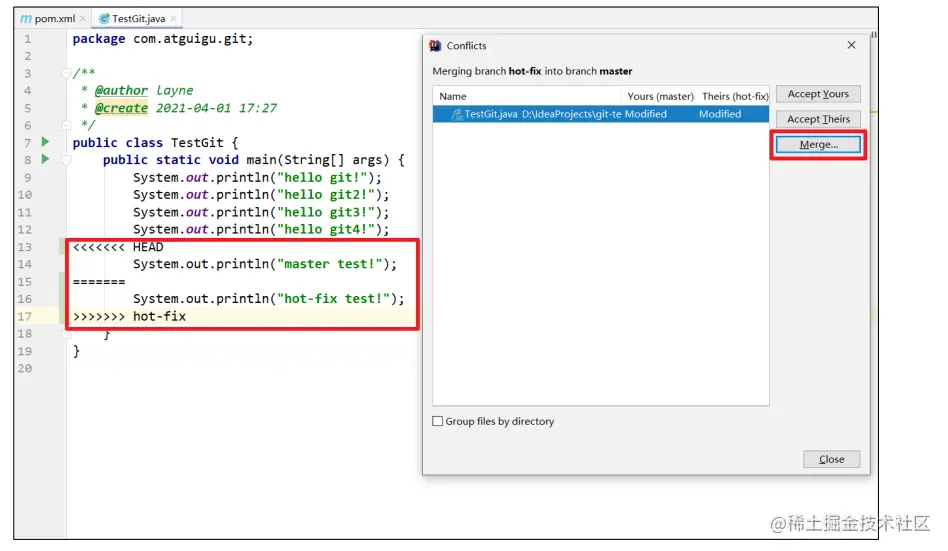
Task: Click the TestGit.java file icon in the conflicts row
Action: pos(457,114)
